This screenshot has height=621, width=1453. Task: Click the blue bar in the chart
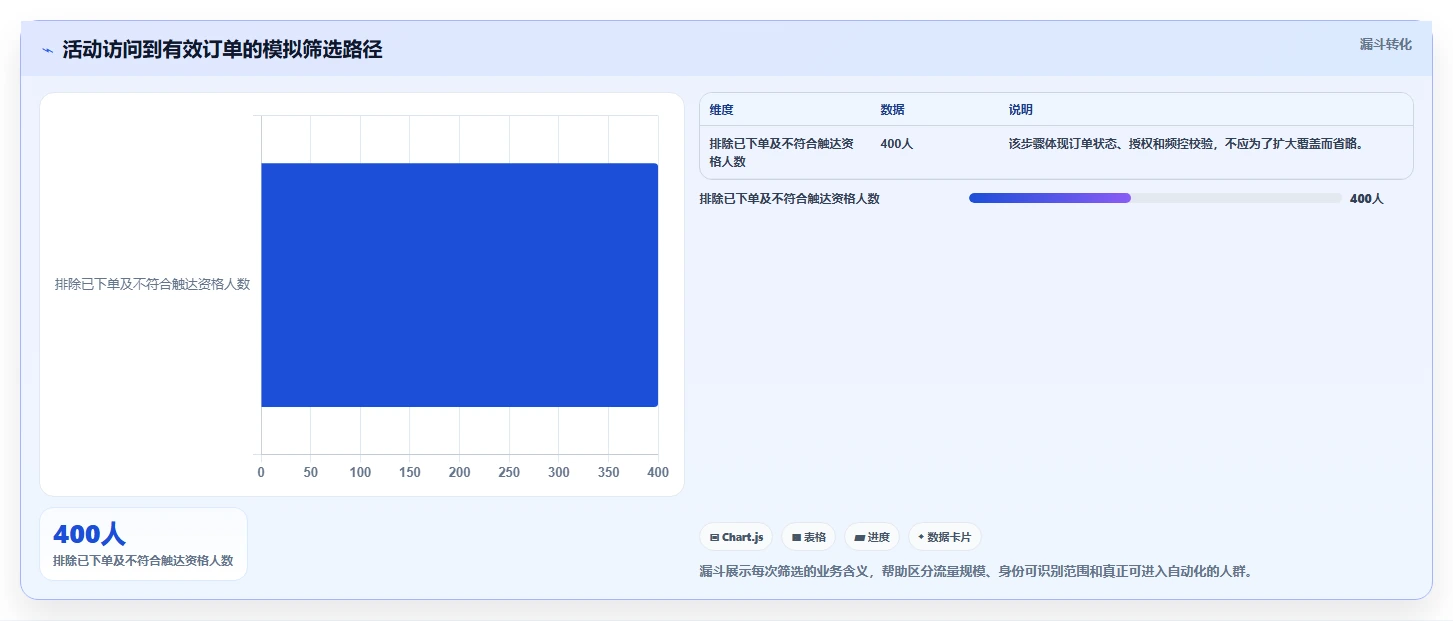[x=459, y=285]
